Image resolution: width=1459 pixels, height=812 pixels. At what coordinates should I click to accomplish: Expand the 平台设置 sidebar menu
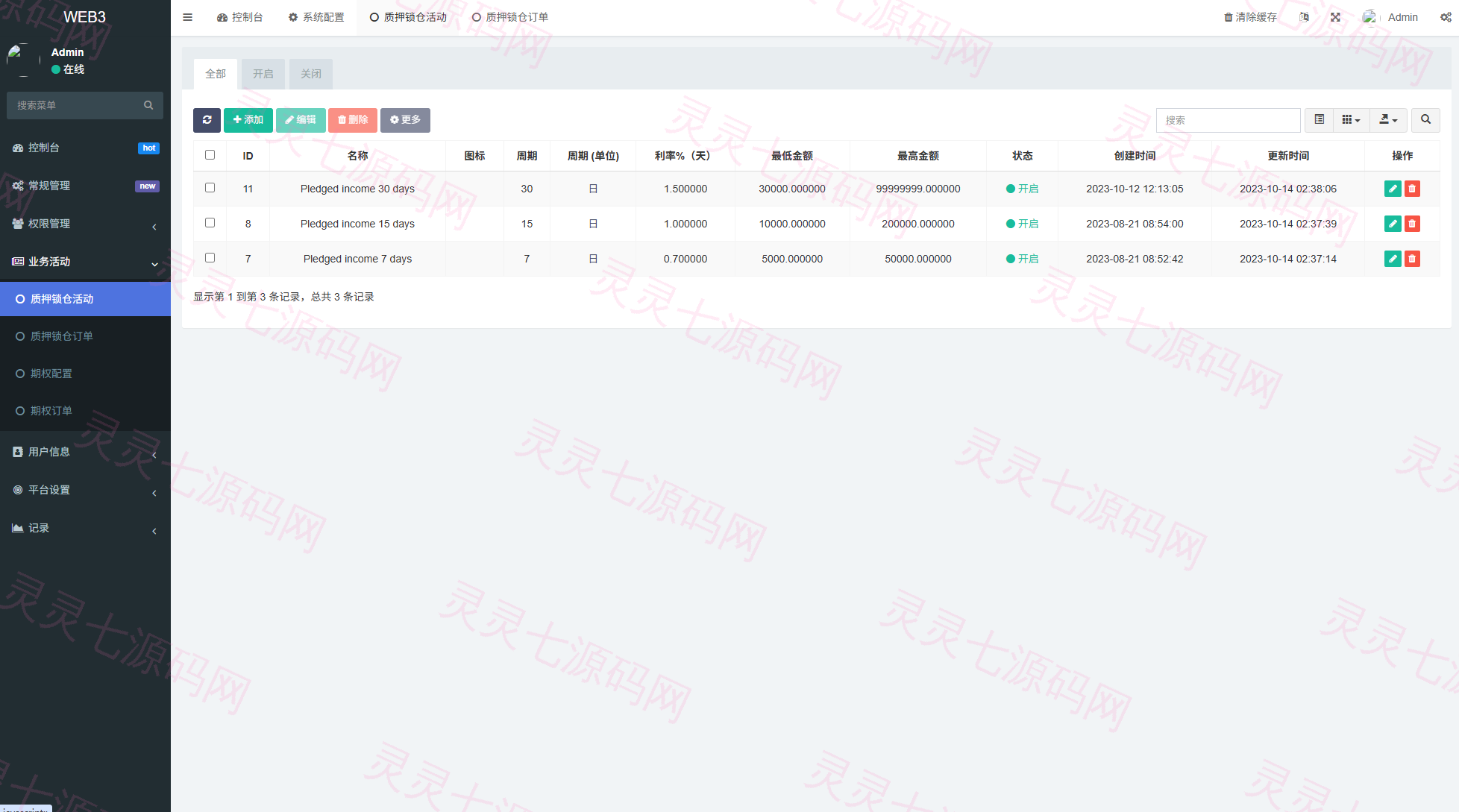click(x=85, y=490)
